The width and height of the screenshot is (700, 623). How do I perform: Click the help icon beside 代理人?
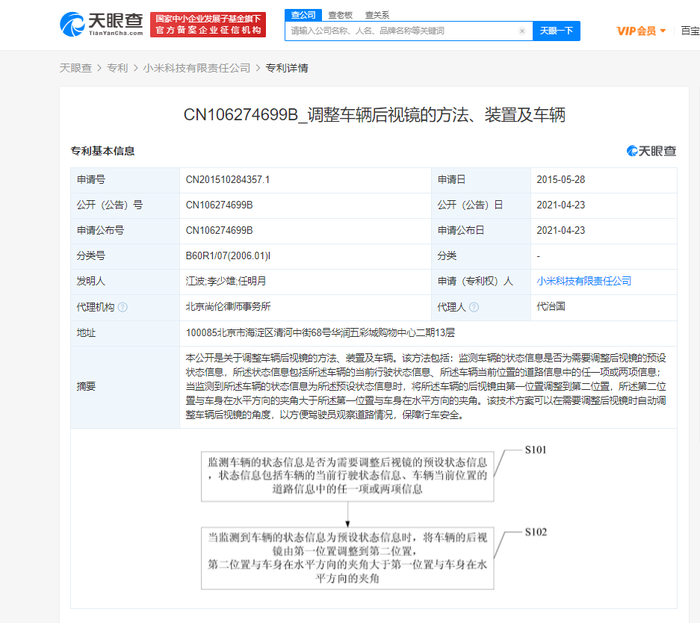[x=474, y=307]
